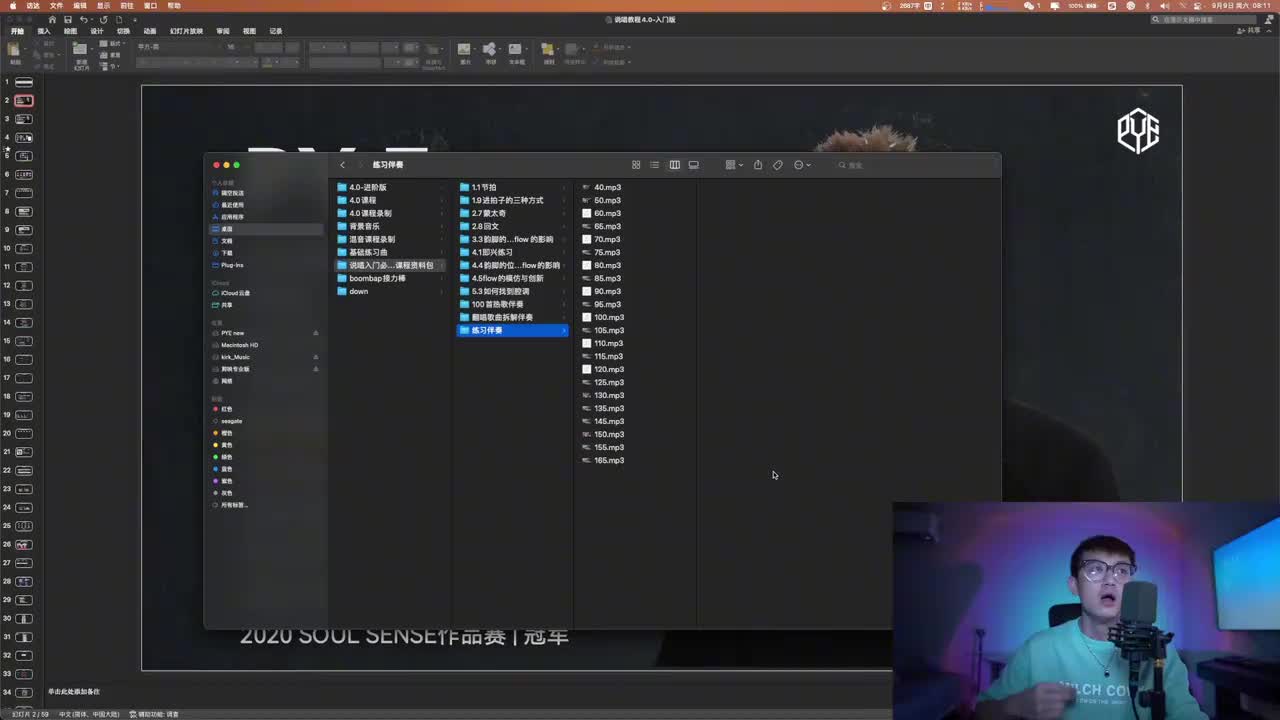Open the Finder share icon
This screenshot has height=720, width=1280.
(758, 165)
